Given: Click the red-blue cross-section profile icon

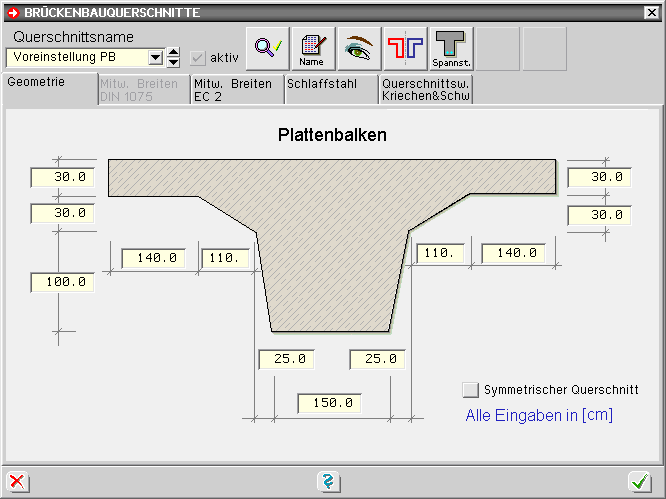Looking at the screenshot, I should click(x=405, y=48).
